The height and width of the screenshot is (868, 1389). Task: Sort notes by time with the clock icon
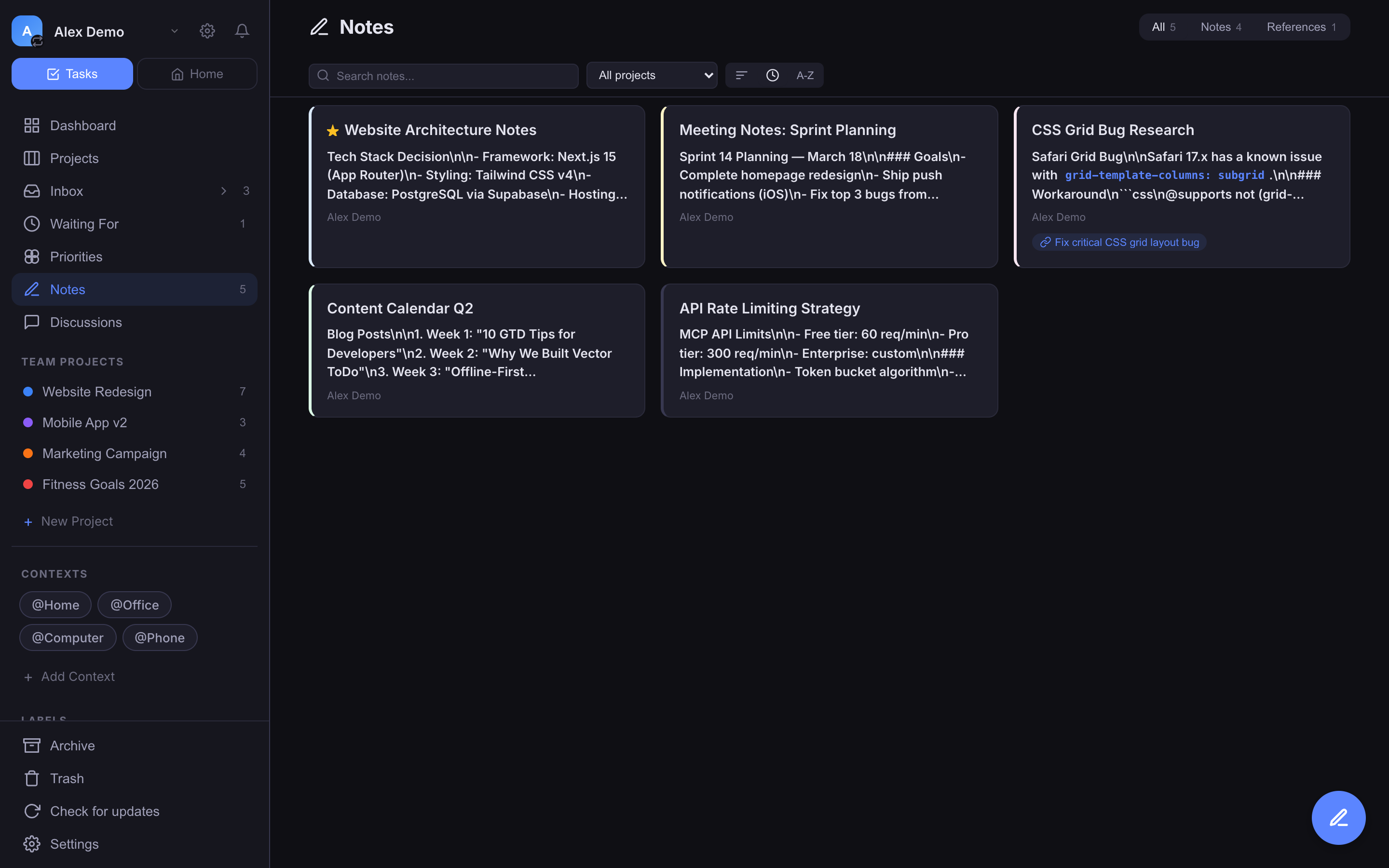click(773, 75)
